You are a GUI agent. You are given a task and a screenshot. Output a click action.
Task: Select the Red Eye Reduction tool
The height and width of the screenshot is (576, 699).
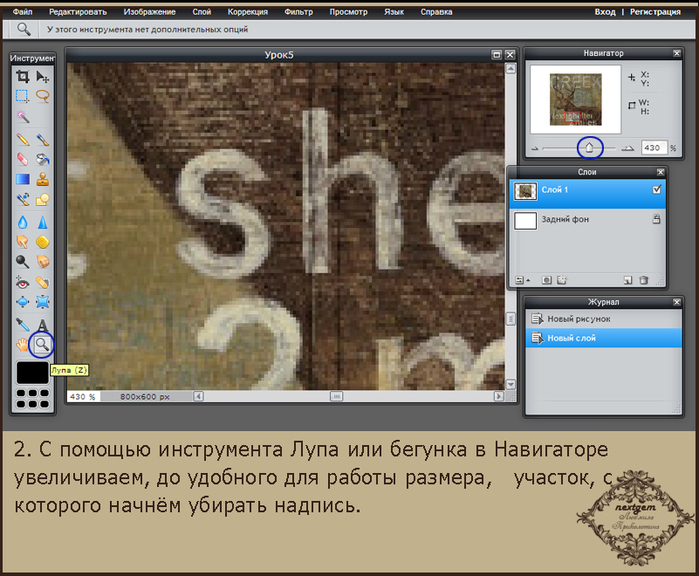point(22,282)
